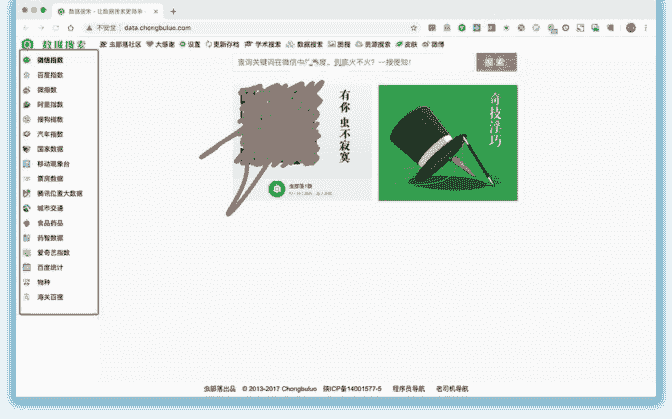Open the ICP备14001577-5 footer link
Screen dimensions: 672x419
(x=352, y=389)
